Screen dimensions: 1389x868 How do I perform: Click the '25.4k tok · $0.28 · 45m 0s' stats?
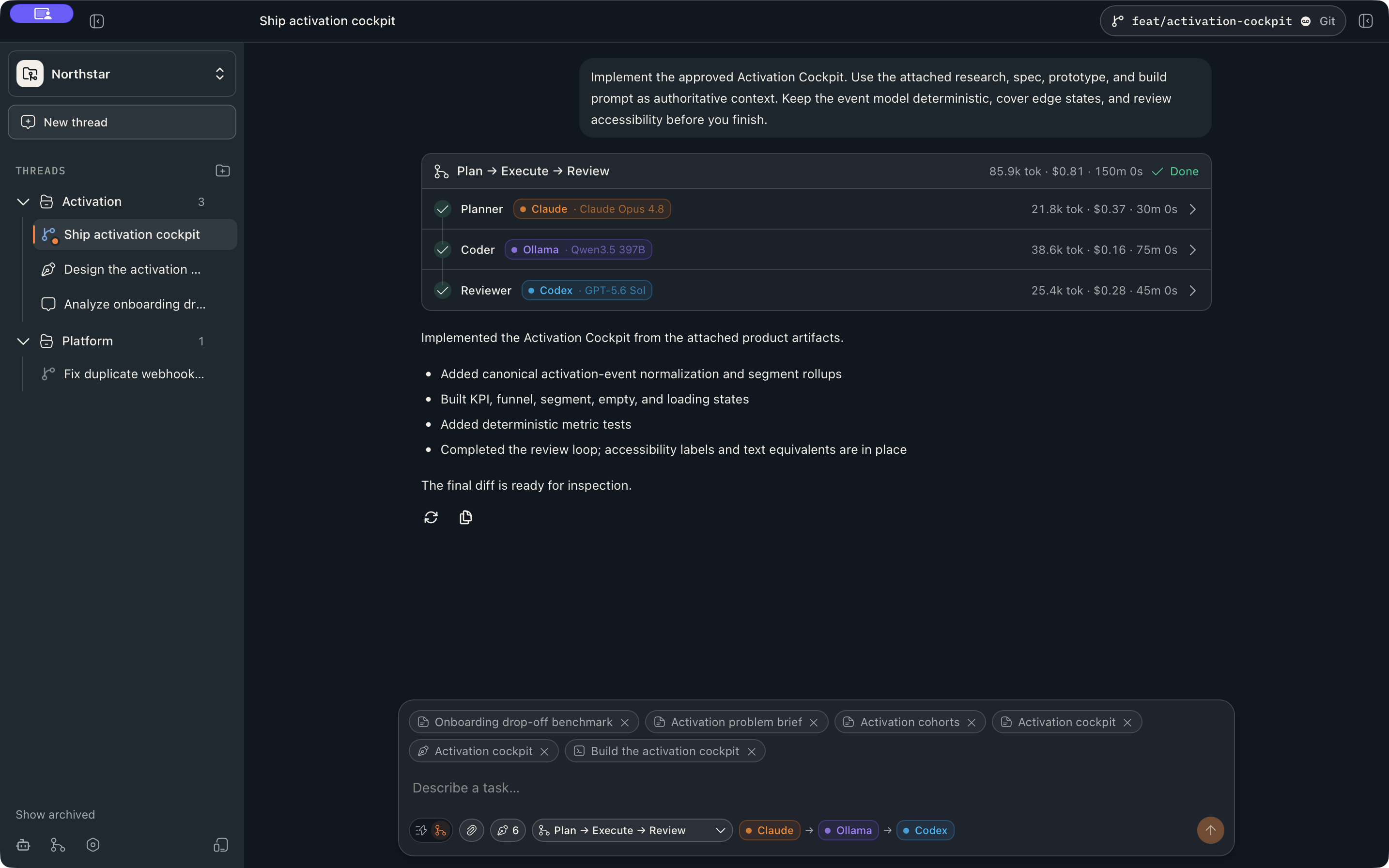(x=1104, y=291)
